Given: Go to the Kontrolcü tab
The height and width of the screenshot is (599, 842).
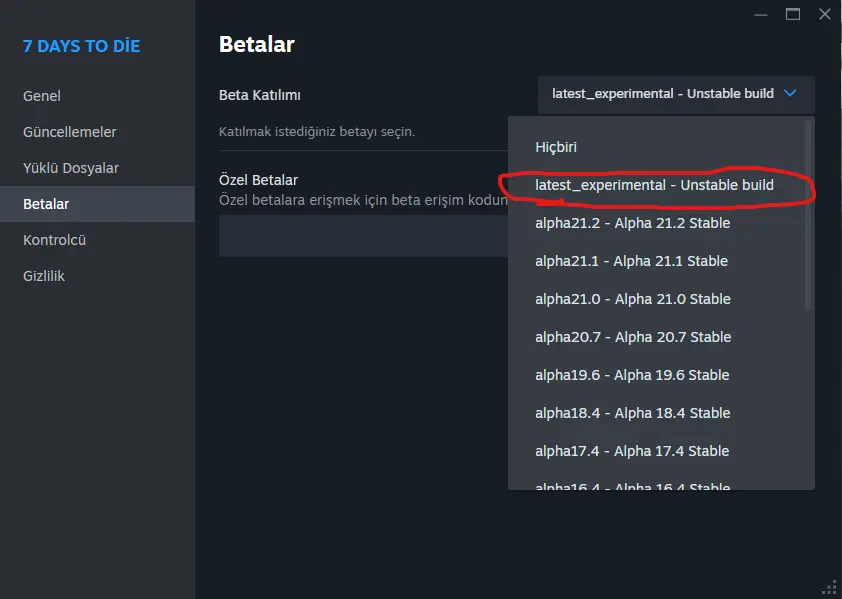Looking at the screenshot, I should click(x=97, y=240).
